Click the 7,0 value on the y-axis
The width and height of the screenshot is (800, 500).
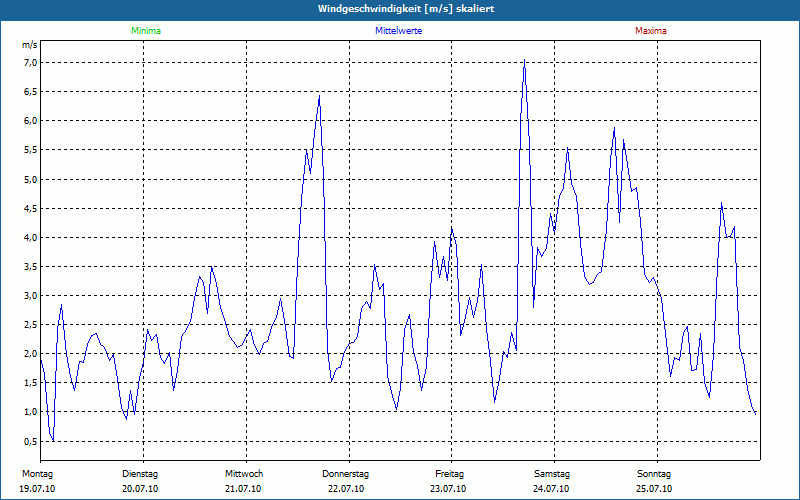[x=31, y=63]
